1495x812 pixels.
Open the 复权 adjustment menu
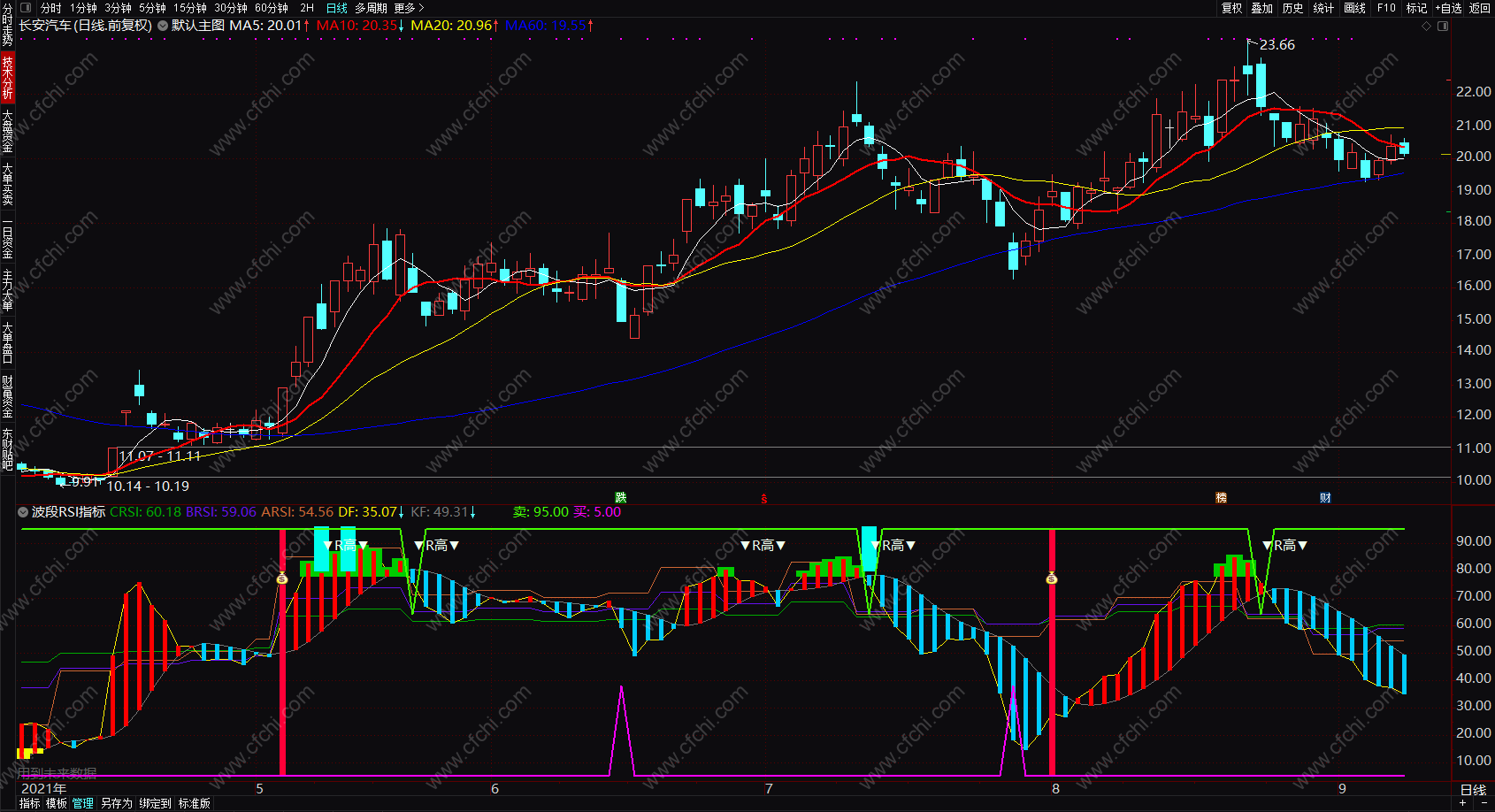click(1232, 8)
